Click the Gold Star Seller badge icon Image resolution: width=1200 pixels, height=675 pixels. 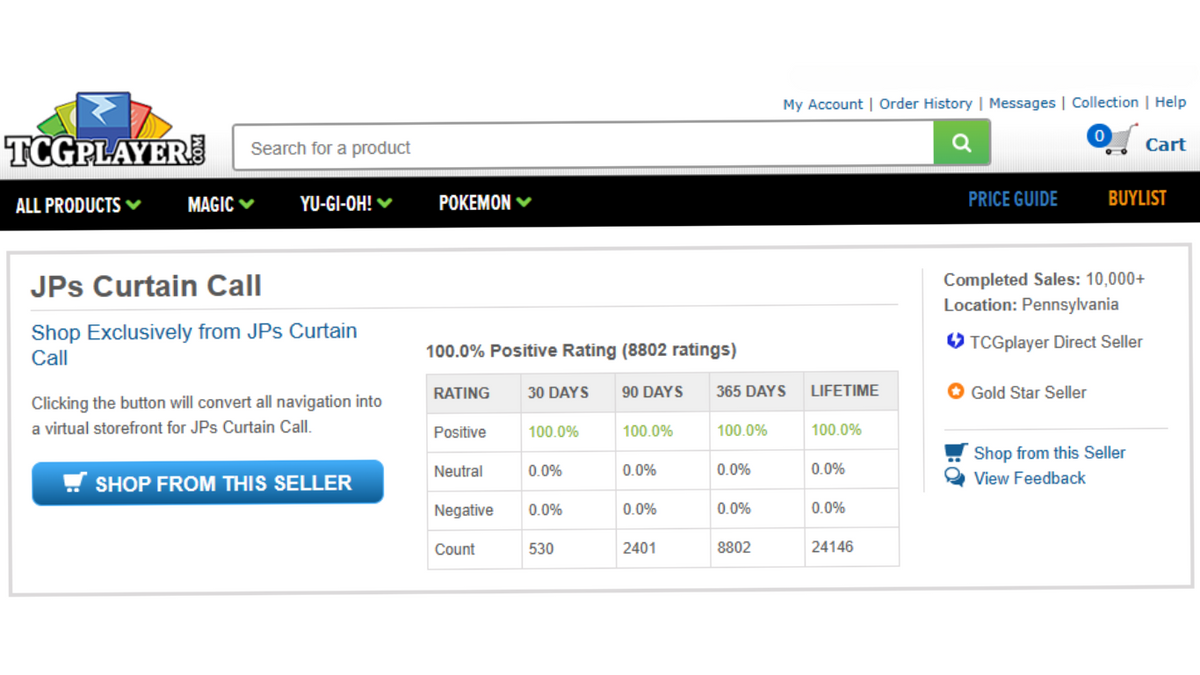pos(955,392)
